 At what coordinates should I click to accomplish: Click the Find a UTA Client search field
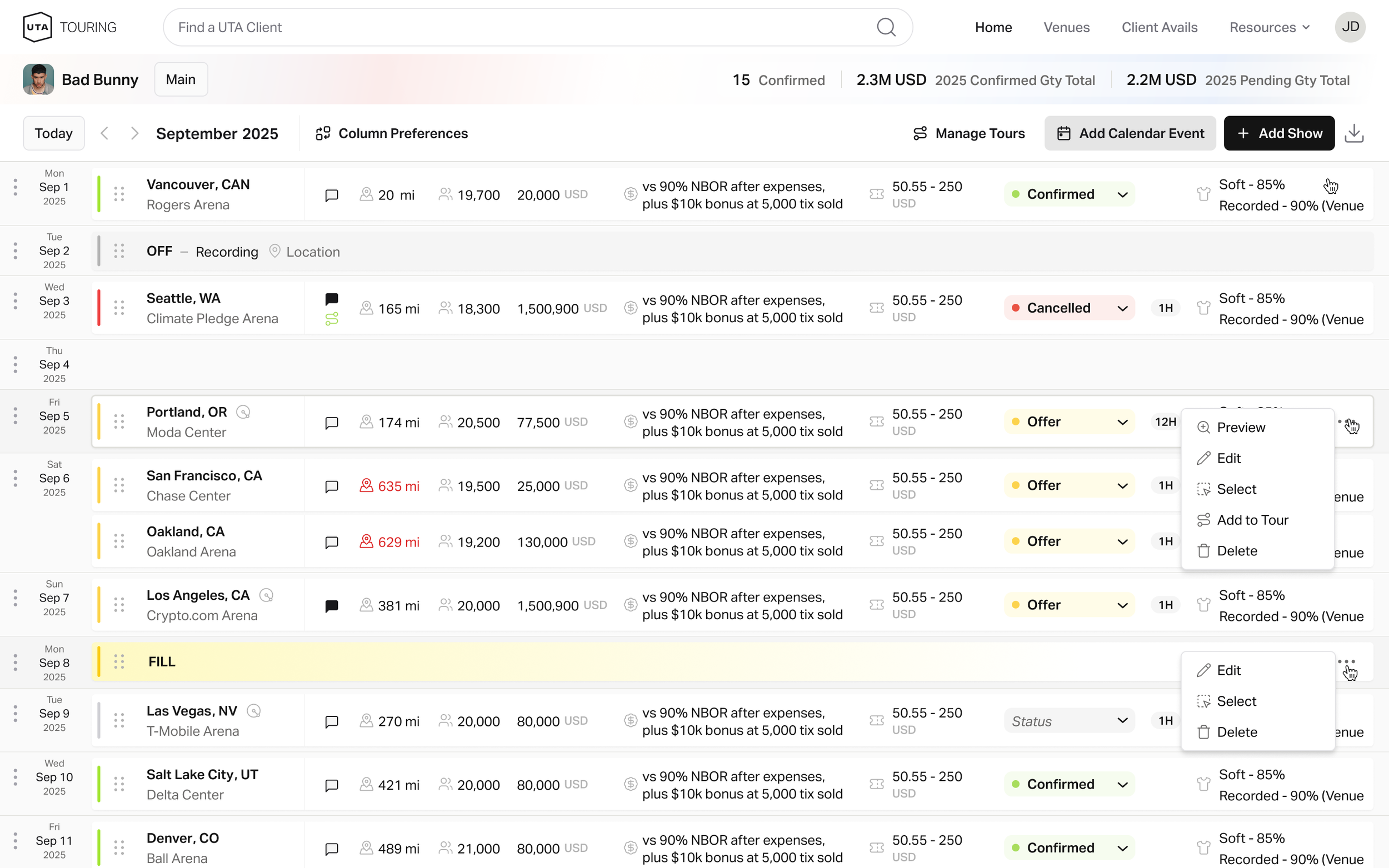(517, 27)
